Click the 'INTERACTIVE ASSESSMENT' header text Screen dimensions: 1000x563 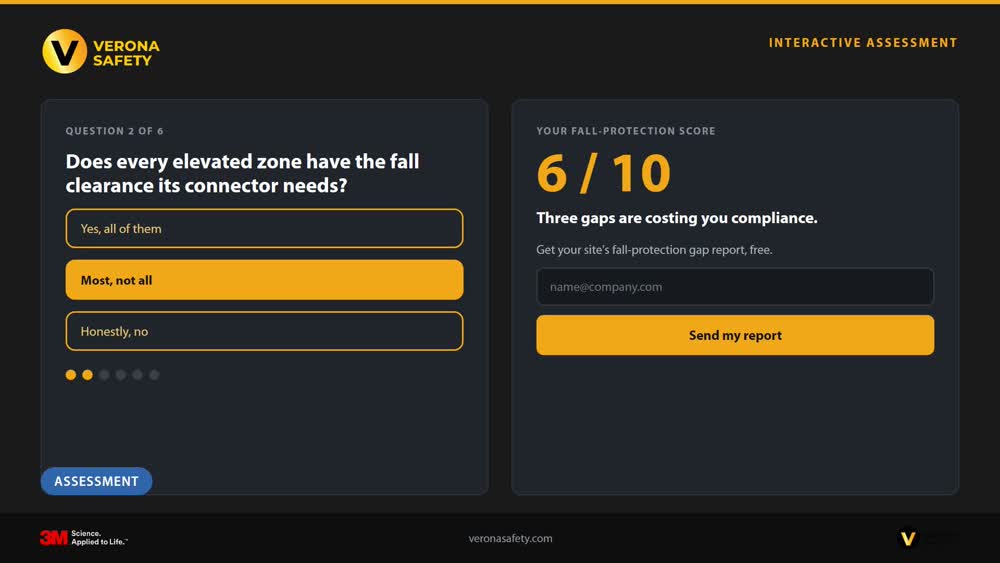coord(863,43)
